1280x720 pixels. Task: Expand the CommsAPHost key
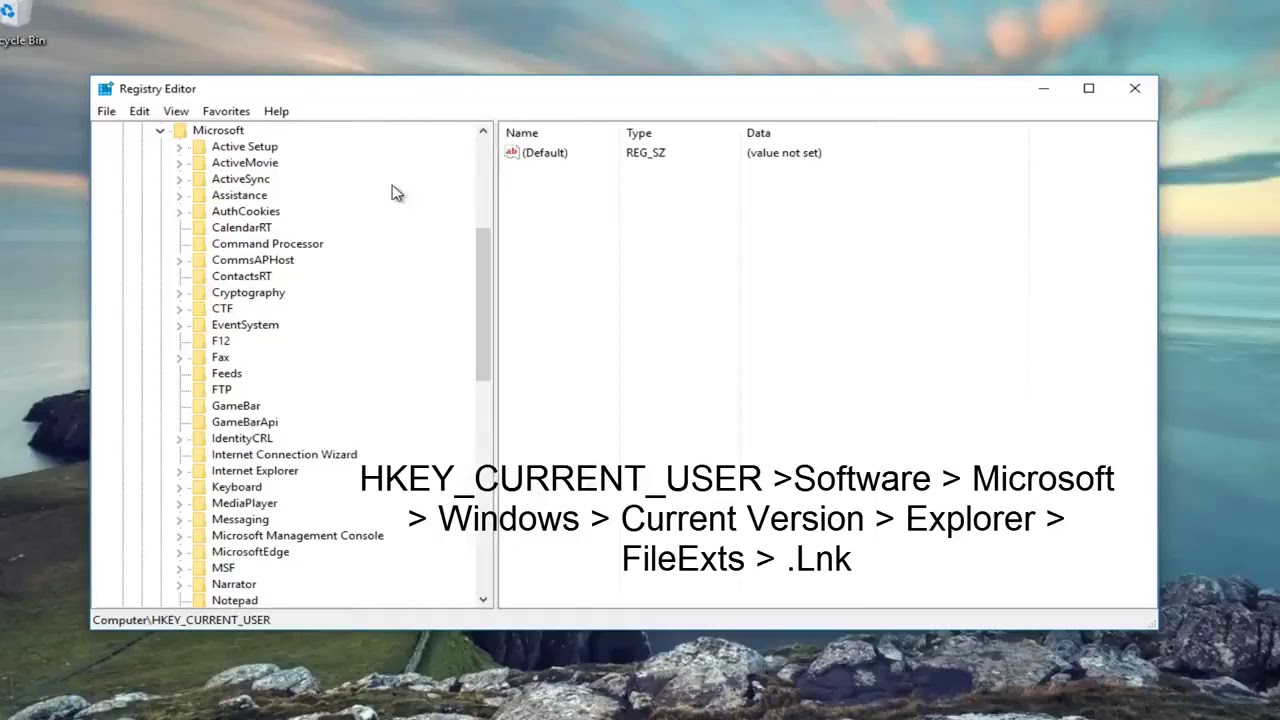pyautogui.click(x=179, y=260)
